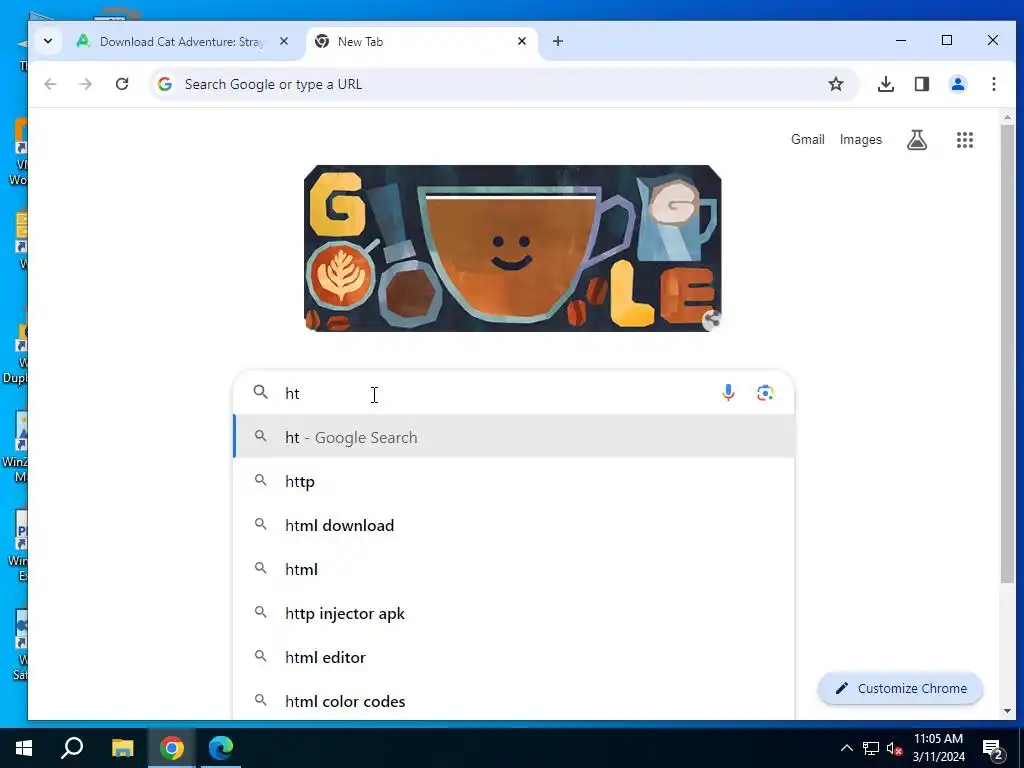The width and height of the screenshot is (1024, 768).
Task: Close the Download Cat Adventure tab
Action: point(284,41)
